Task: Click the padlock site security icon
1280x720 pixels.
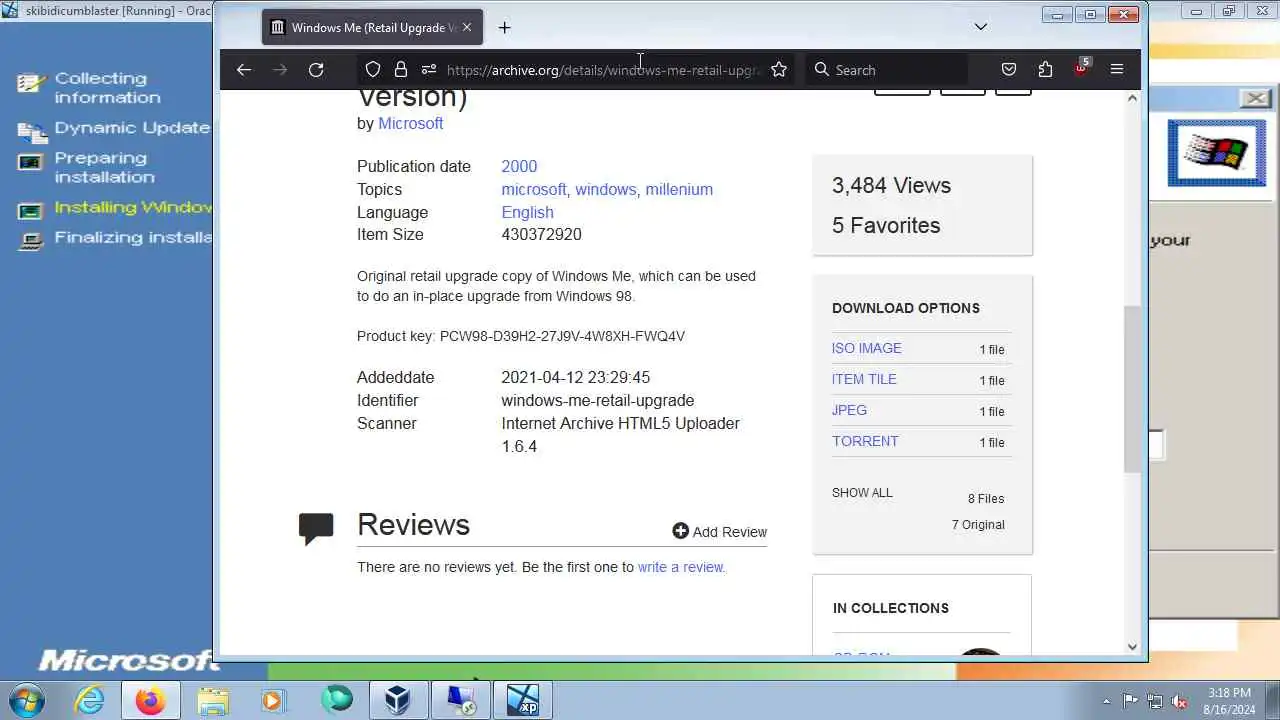Action: coord(401,69)
